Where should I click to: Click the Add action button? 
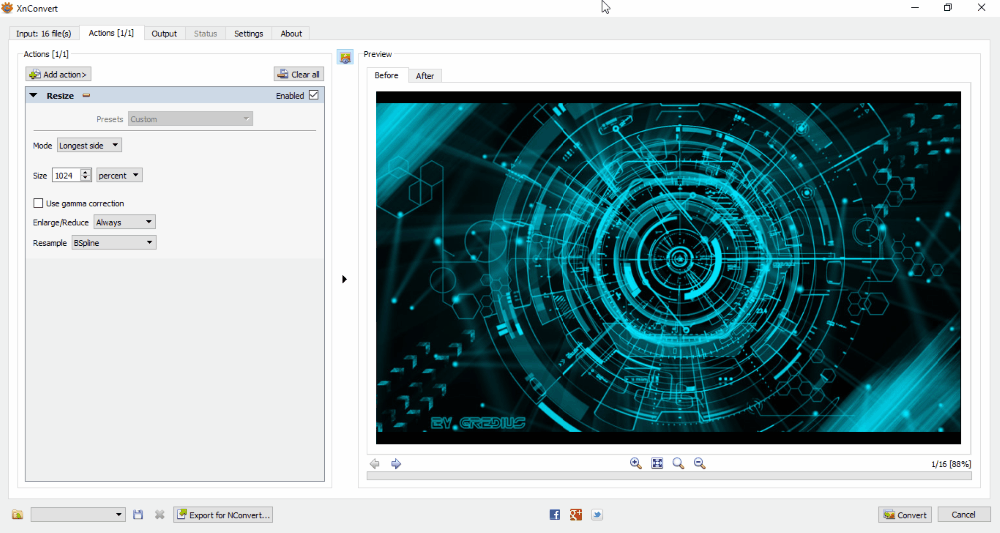pyautogui.click(x=58, y=75)
